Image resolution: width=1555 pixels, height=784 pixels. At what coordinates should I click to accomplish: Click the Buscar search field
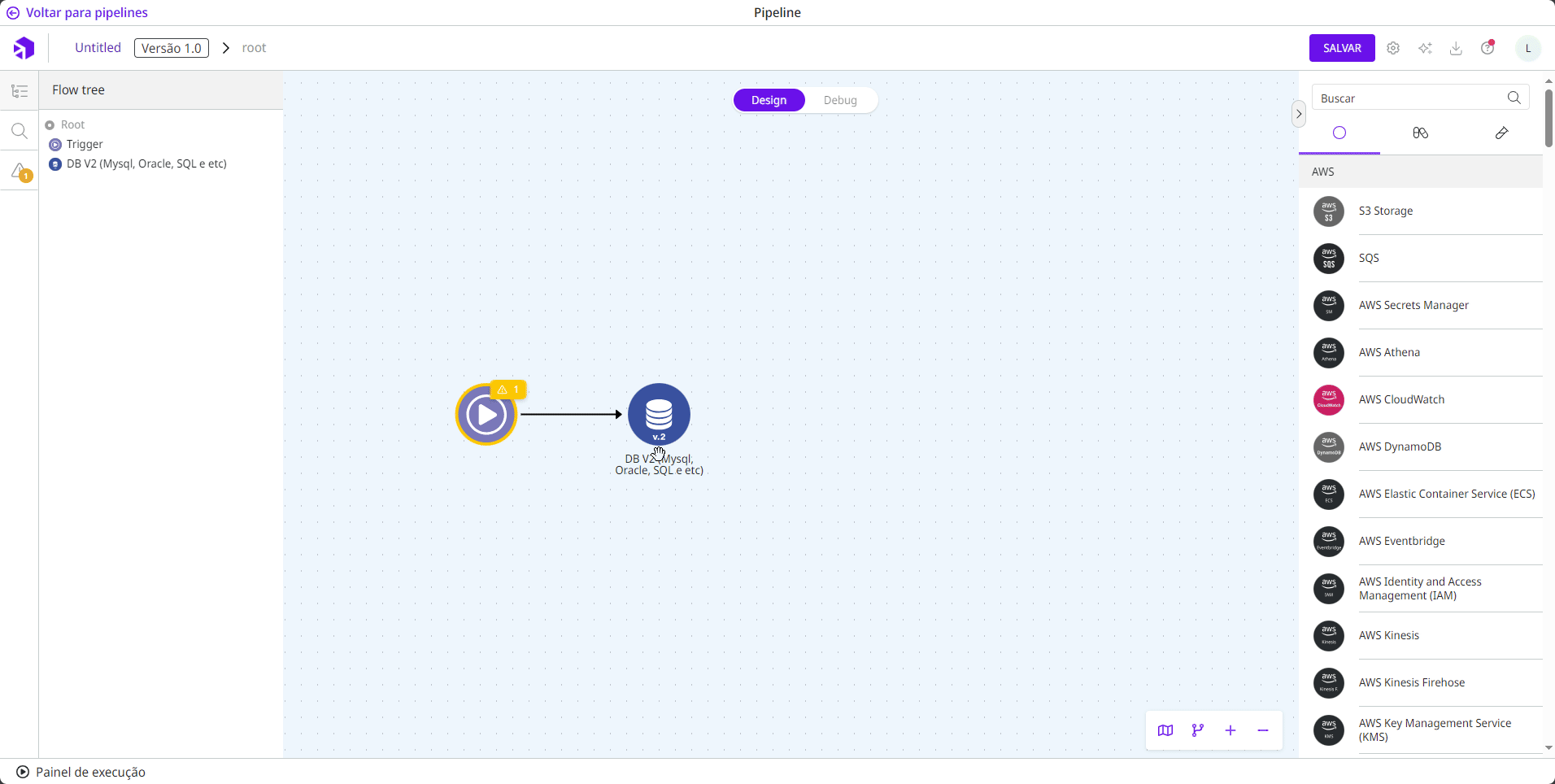[x=1411, y=98]
